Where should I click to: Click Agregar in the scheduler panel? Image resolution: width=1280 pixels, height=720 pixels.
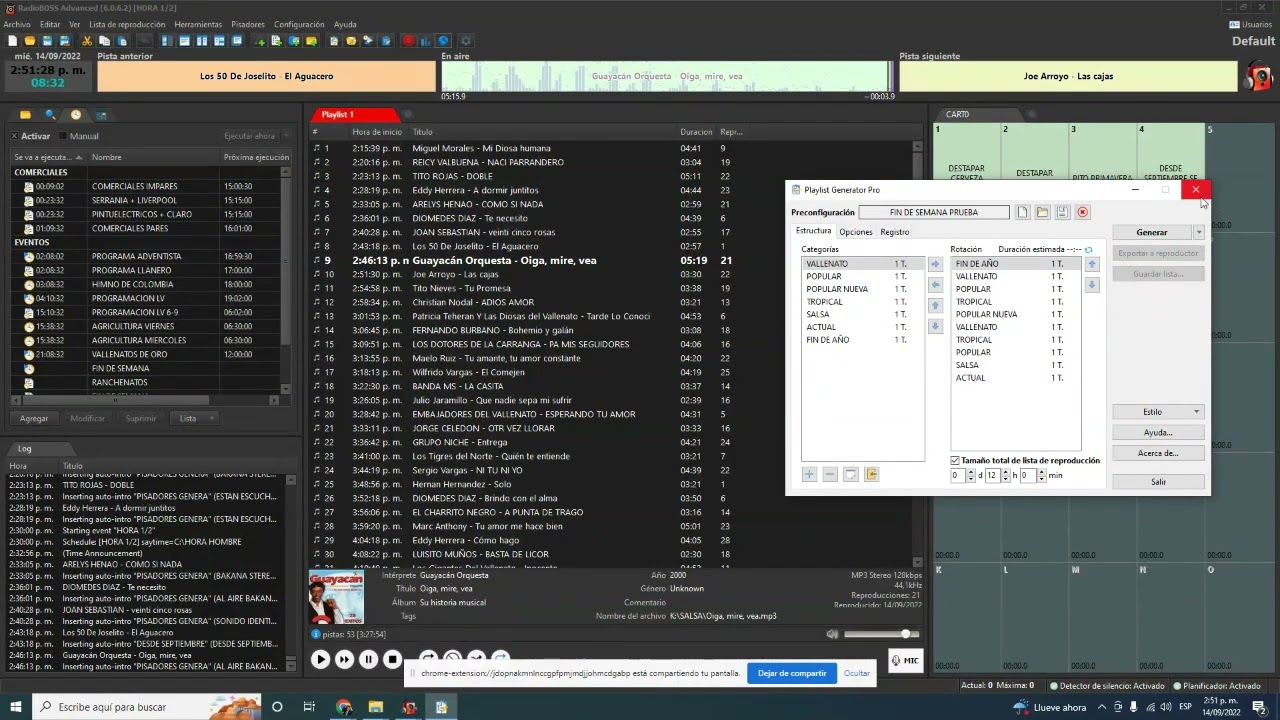[34, 418]
